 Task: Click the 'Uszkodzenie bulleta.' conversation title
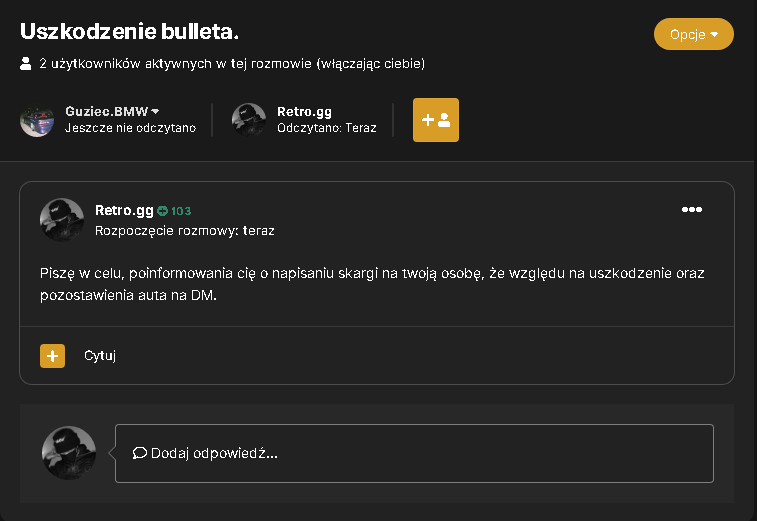click(x=129, y=31)
